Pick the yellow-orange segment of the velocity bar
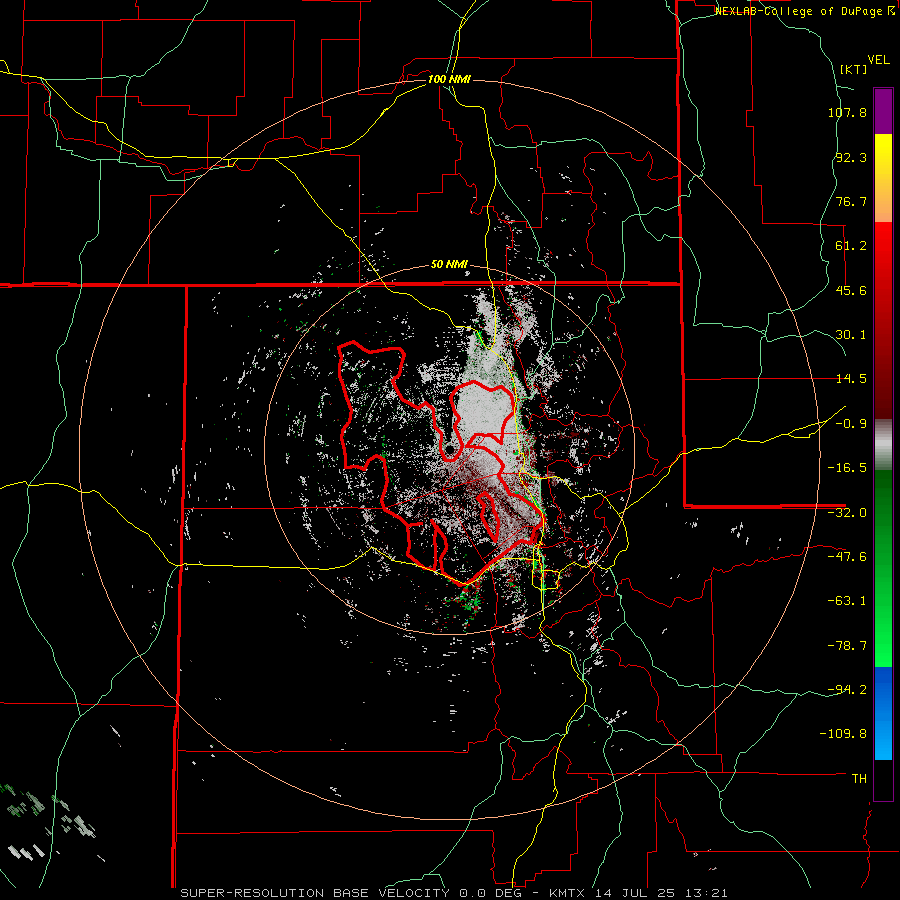Viewport: 900px width, 900px height. pos(883,178)
